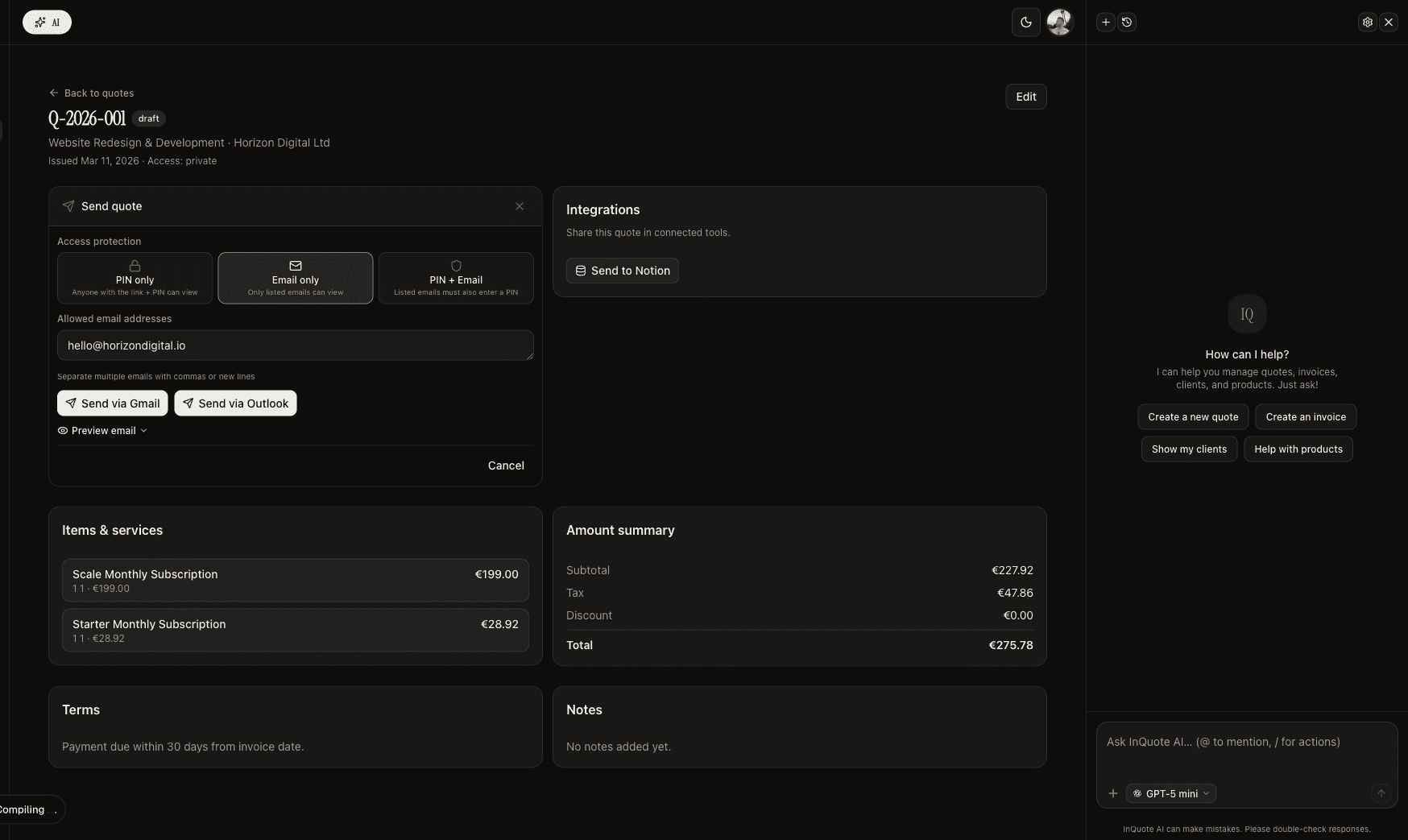This screenshot has height=840, width=1408.
Task: Click the Edit quote button
Action: (1025, 97)
